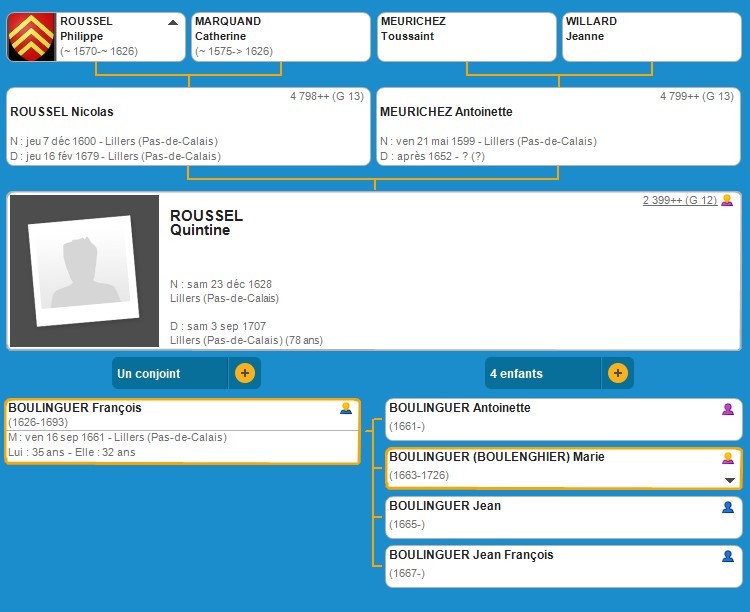750x612 pixels.
Task: Click the person icon on Marie Boulinguer's card
Action: tap(728, 458)
